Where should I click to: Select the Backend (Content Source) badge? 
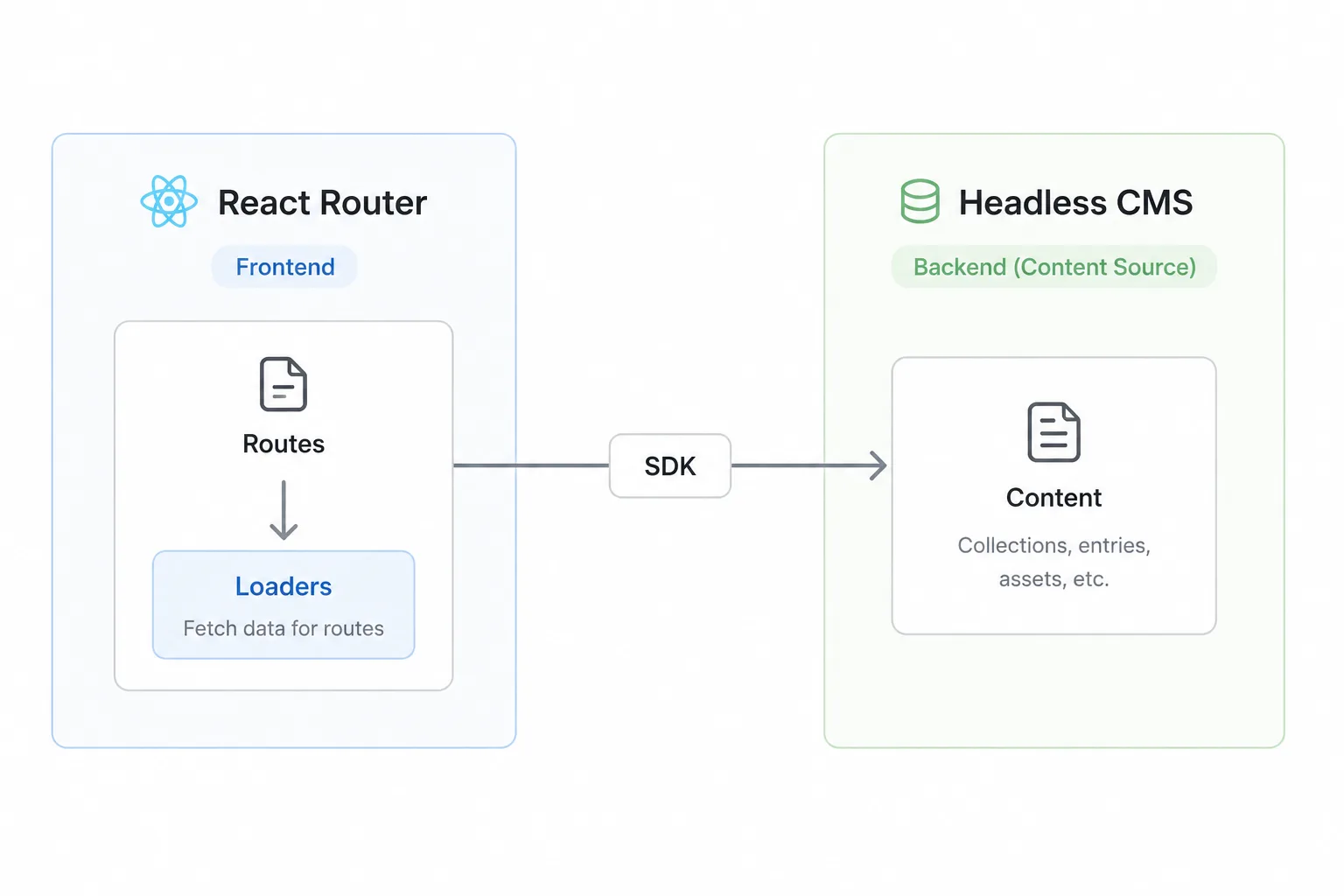[1054, 267]
